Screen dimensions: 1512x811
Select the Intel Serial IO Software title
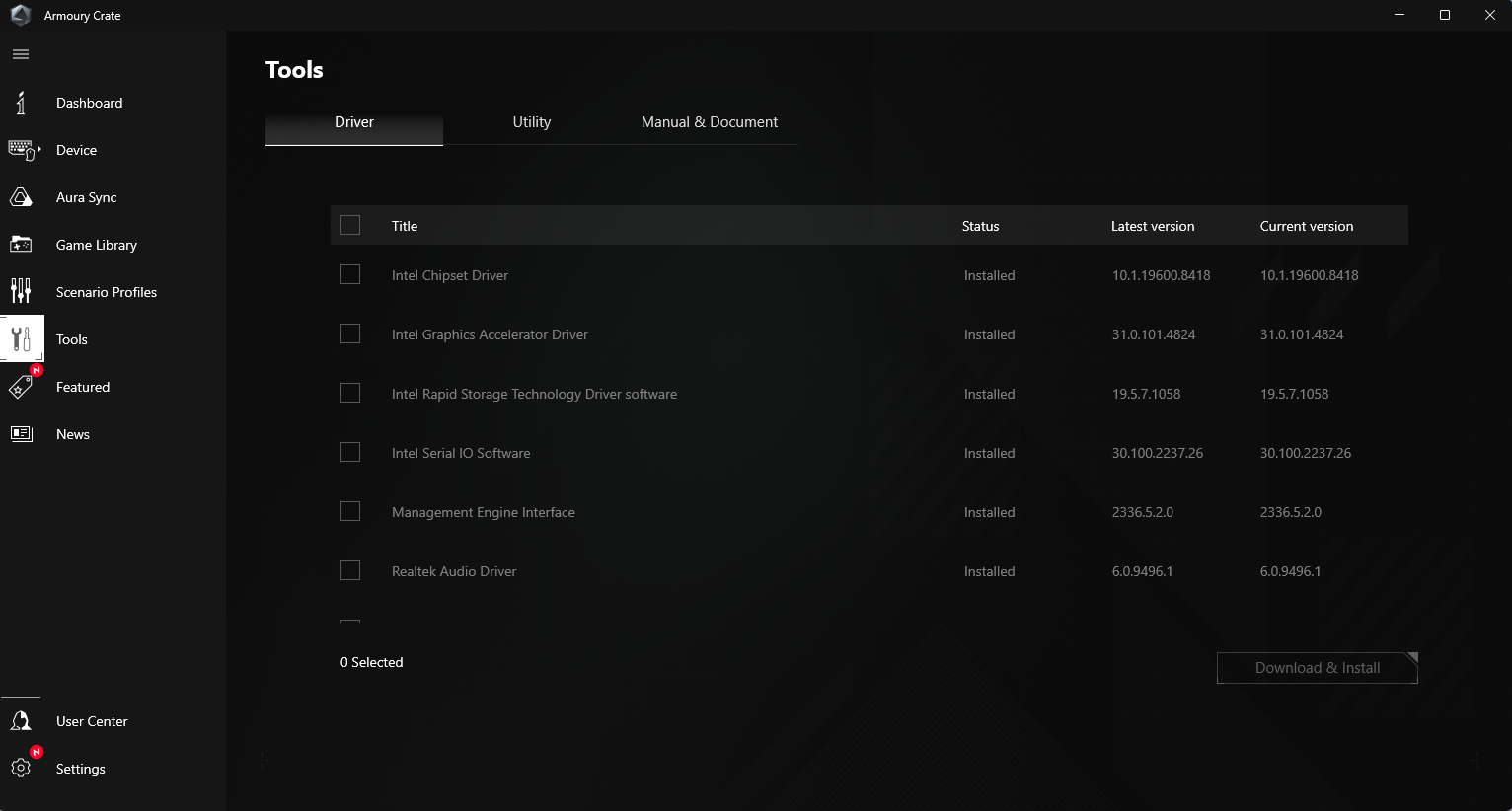click(461, 453)
